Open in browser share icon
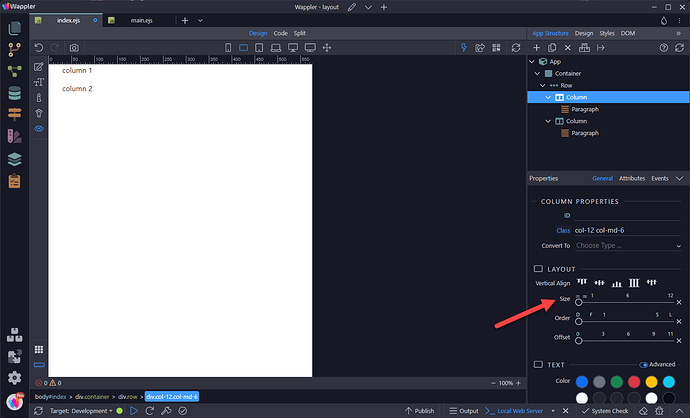 (480, 48)
